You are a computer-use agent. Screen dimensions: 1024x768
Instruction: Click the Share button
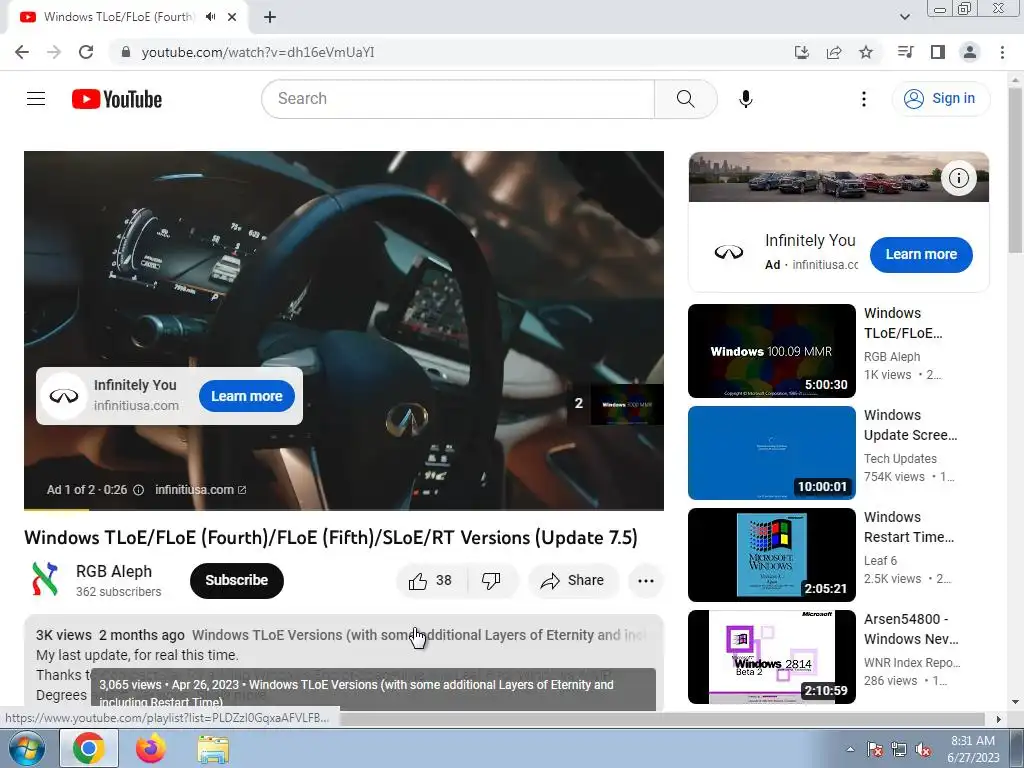coord(573,581)
